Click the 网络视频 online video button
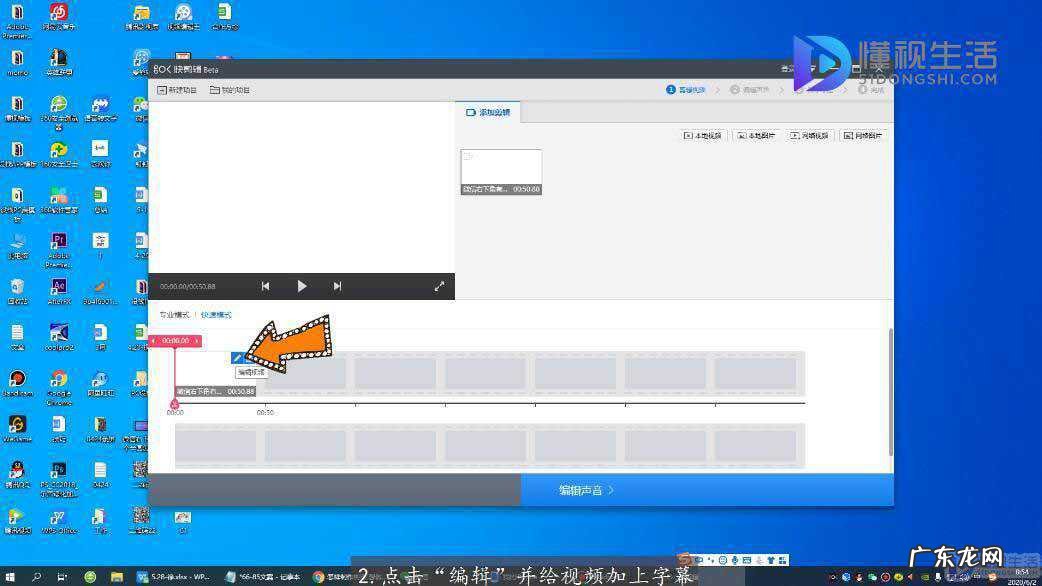The image size is (1042, 586). 809,136
